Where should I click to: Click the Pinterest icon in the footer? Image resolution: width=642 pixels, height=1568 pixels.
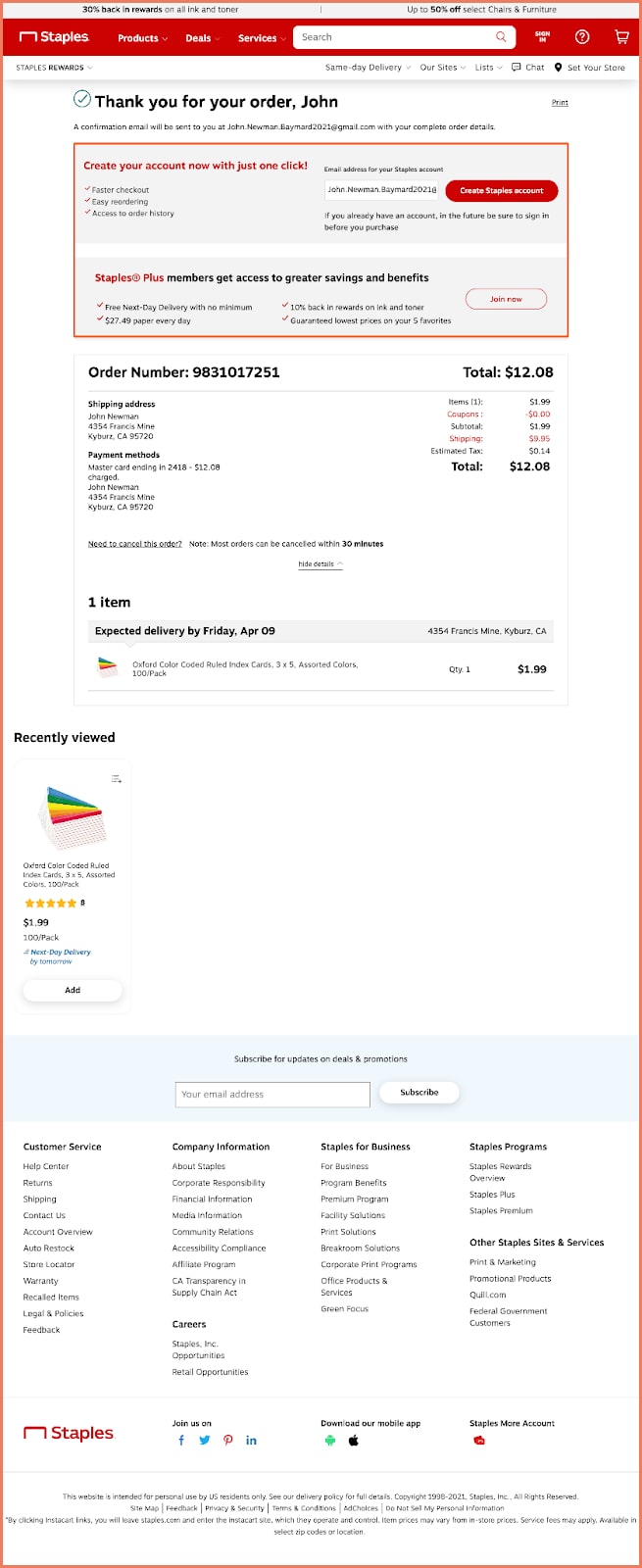click(x=227, y=1441)
